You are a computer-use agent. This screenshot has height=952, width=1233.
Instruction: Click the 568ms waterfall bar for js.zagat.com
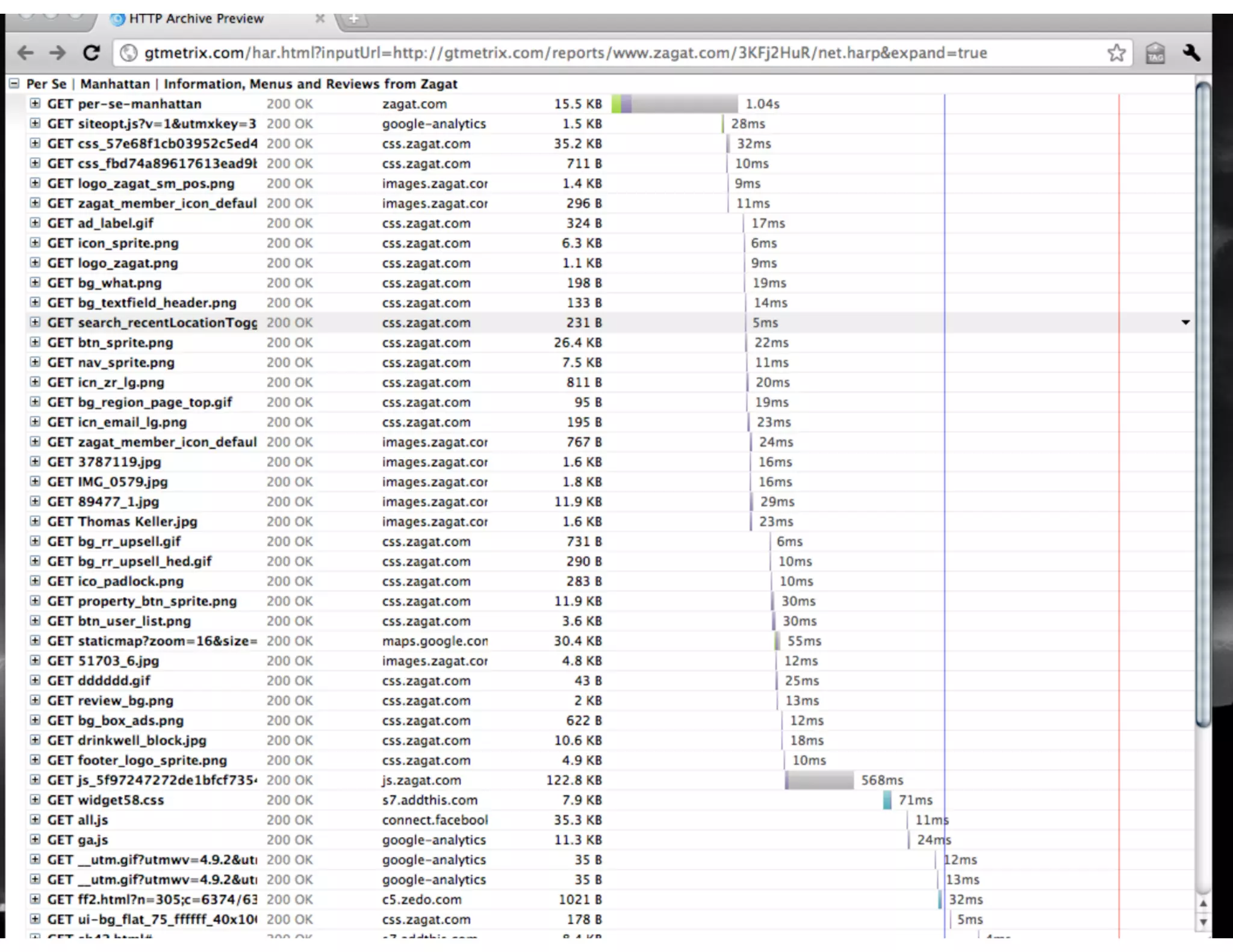coord(819,780)
